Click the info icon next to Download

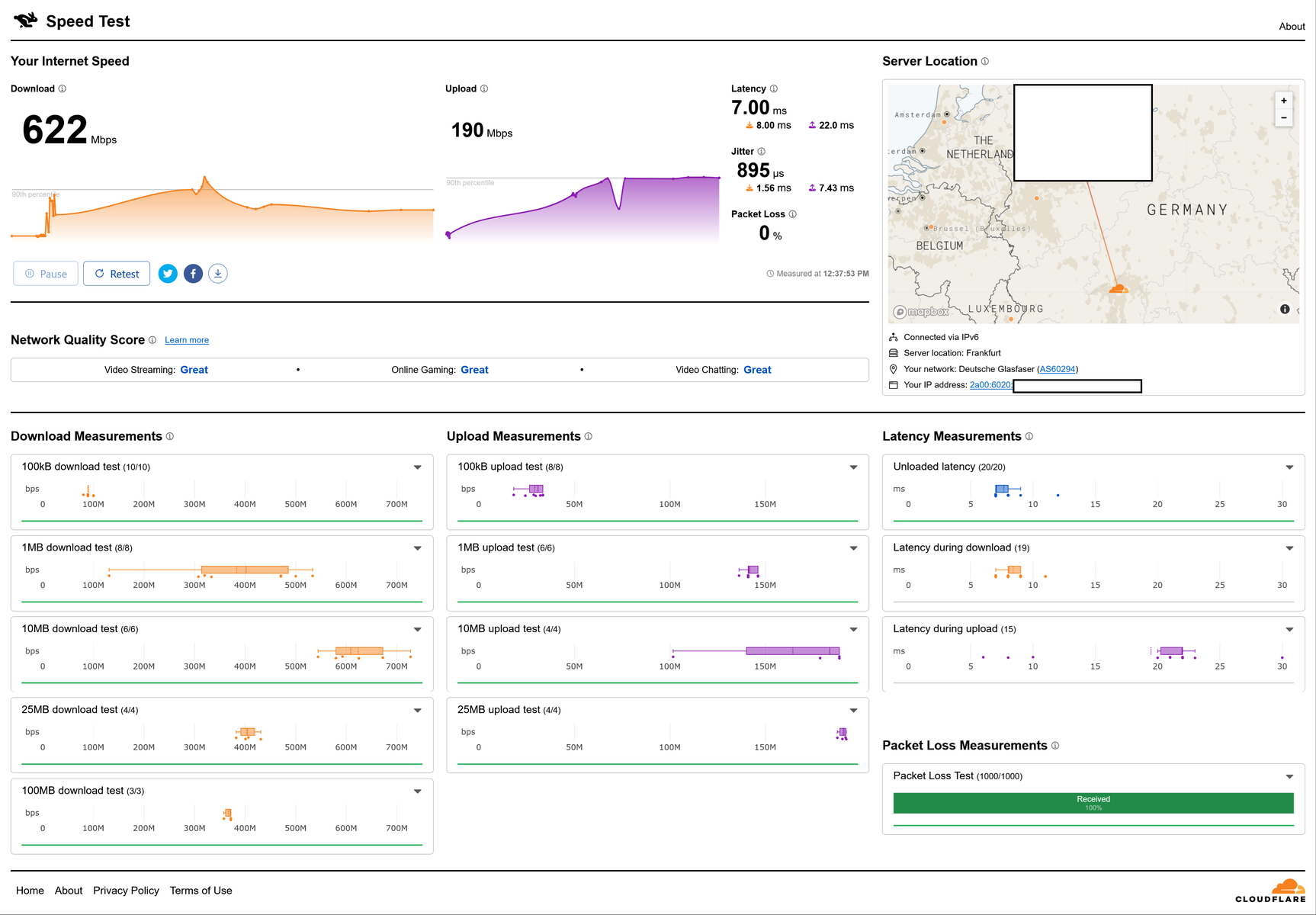click(63, 89)
